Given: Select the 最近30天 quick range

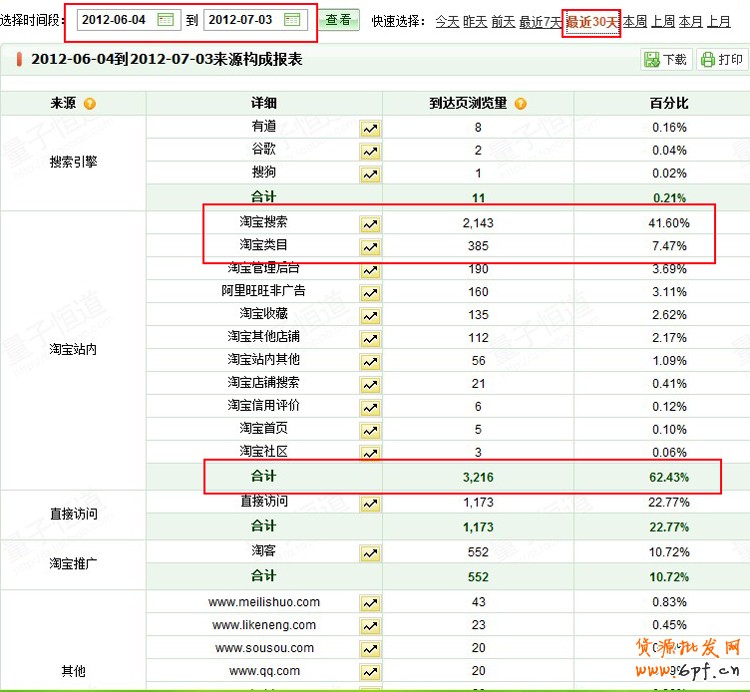Looking at the screenshot, I should point(592,21).
